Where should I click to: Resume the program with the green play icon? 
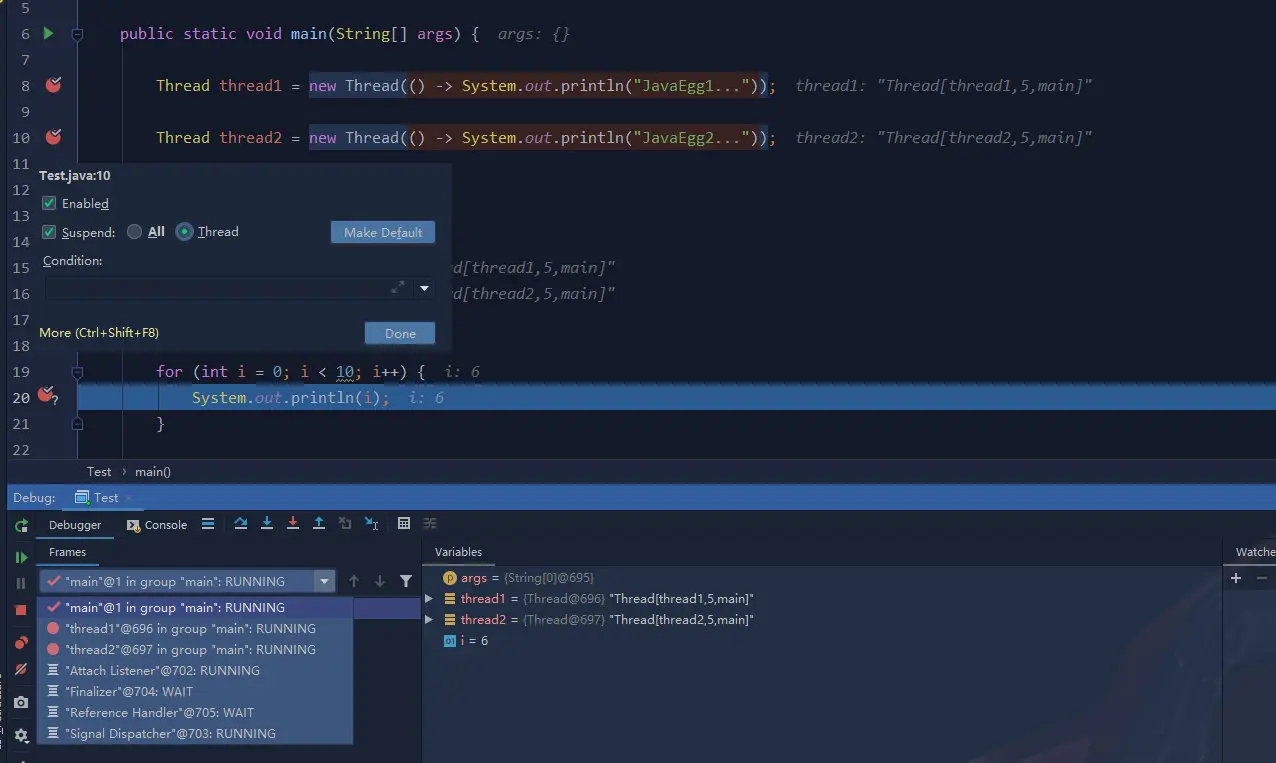(x=20, y=555)
